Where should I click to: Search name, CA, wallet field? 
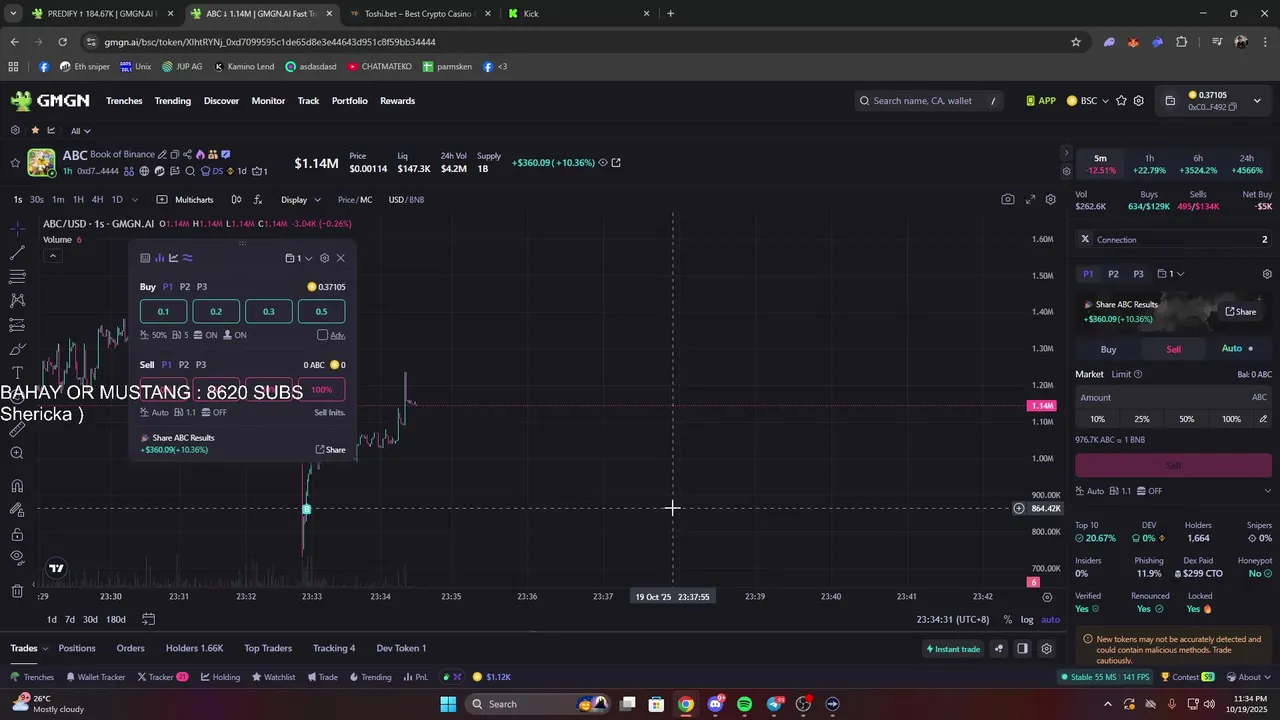929,101
